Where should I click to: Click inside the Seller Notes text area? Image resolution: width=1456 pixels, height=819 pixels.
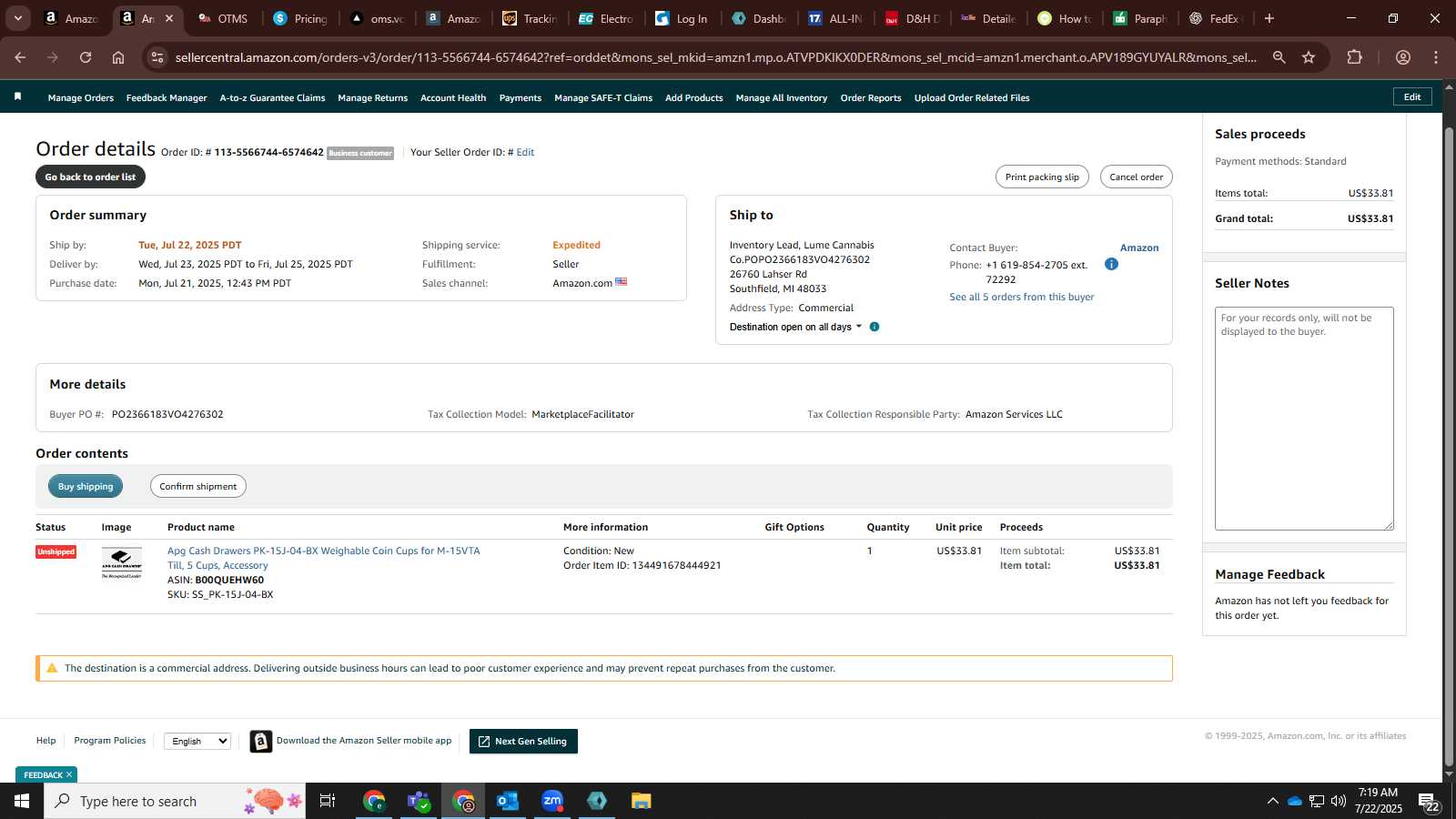[1304, 419]
